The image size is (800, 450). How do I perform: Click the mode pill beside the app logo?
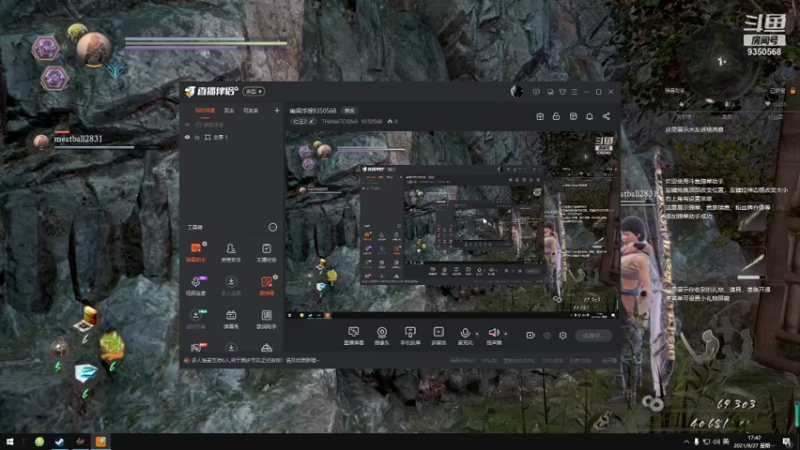(254, 91)
